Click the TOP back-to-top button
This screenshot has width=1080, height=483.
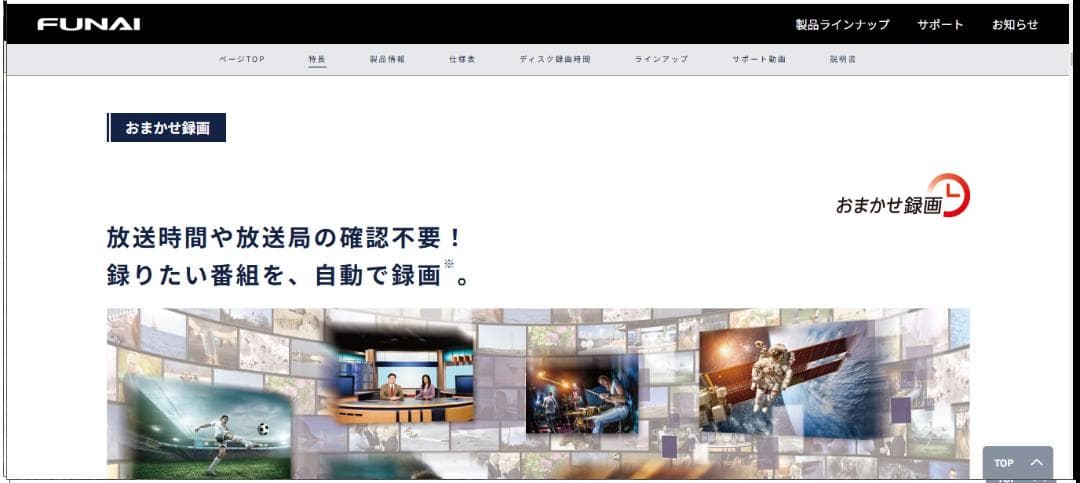(x=1017, y=463)
